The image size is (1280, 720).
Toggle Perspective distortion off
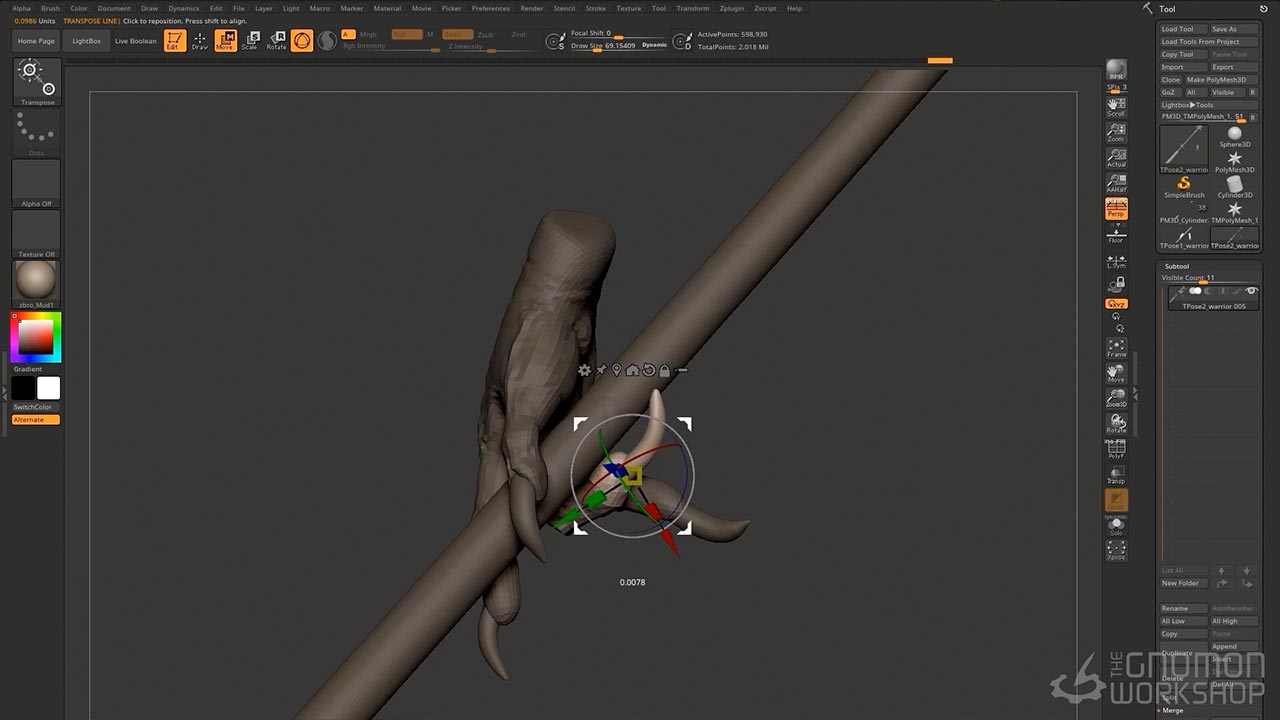click(1116, 208)
